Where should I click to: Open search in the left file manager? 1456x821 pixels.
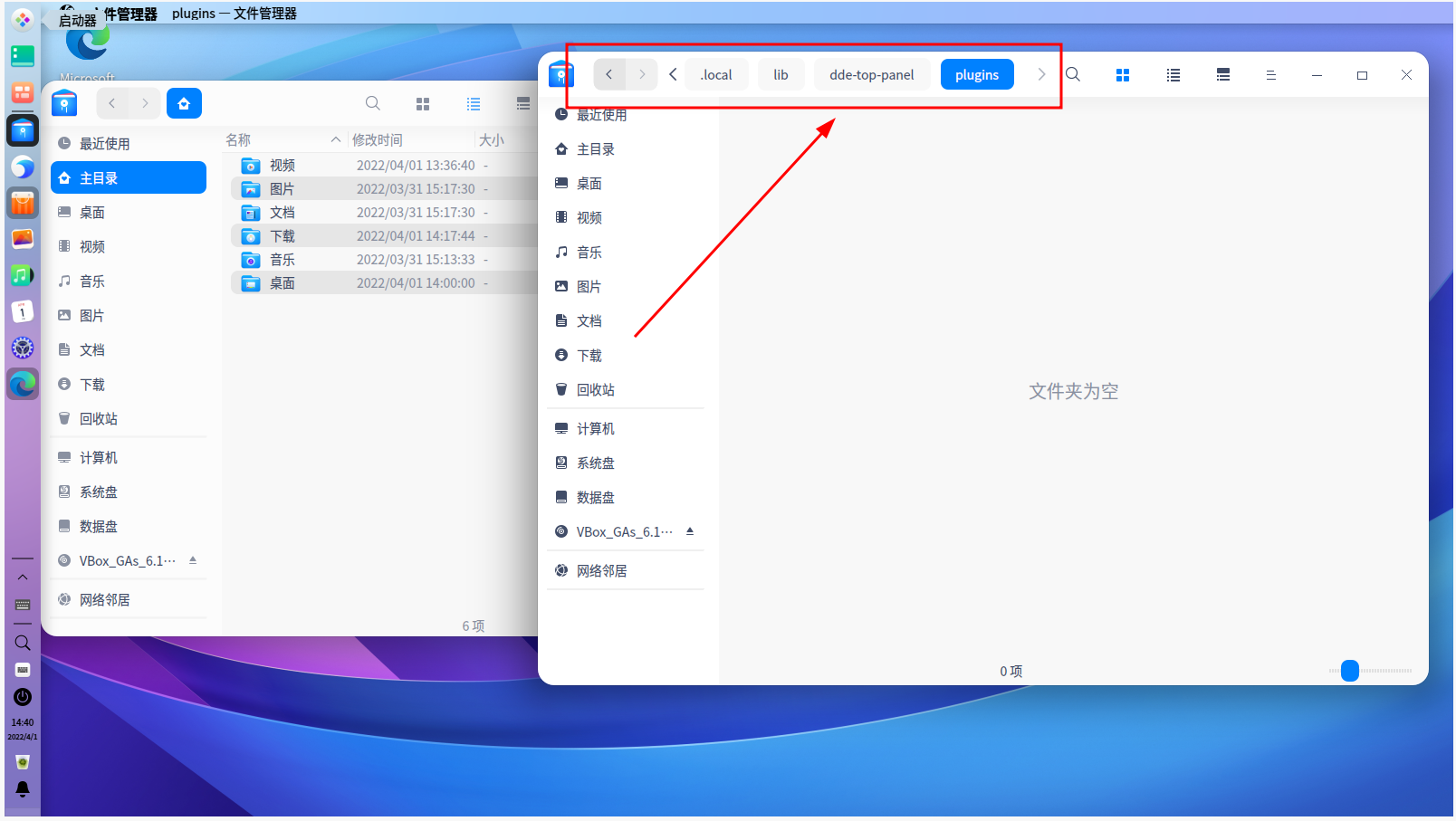[373, 103]
